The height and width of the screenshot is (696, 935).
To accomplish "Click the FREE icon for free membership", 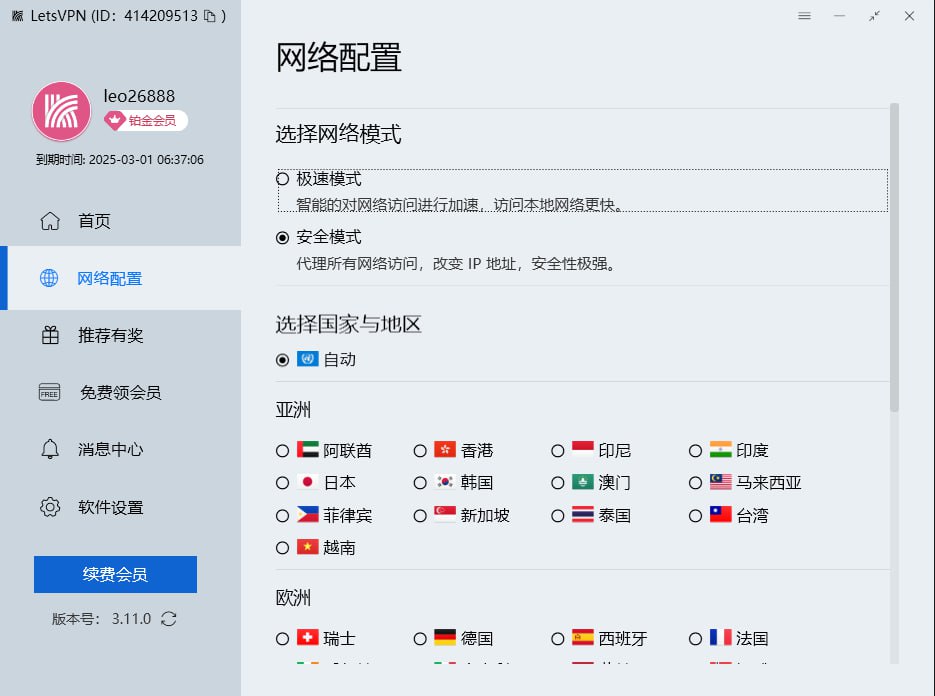I will [50, 392].
